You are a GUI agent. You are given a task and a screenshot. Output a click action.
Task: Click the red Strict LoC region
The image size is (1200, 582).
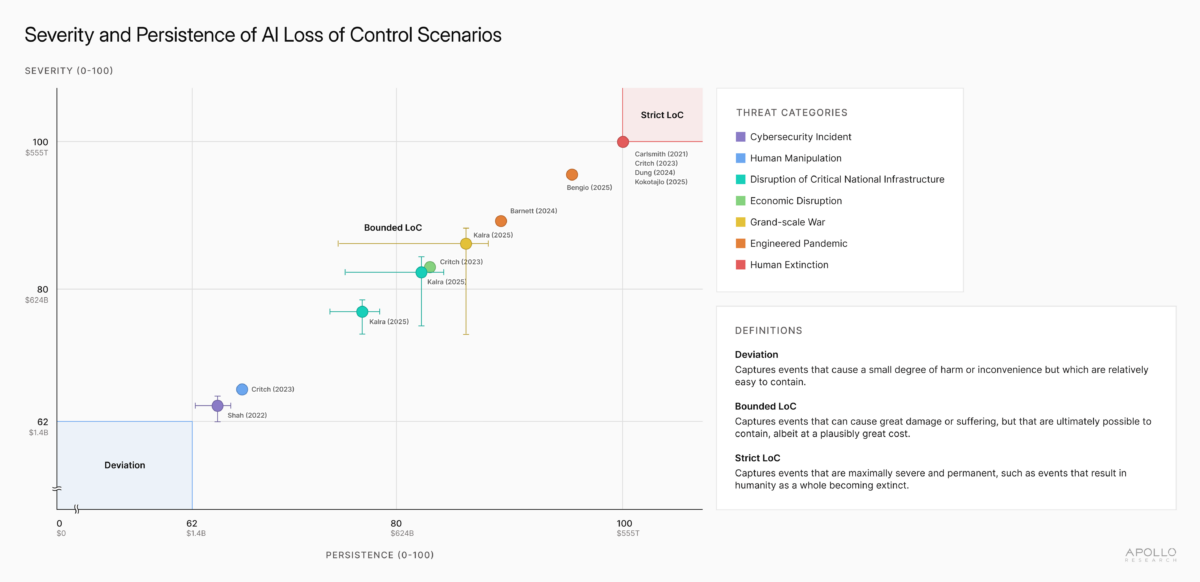click(662, 115)
